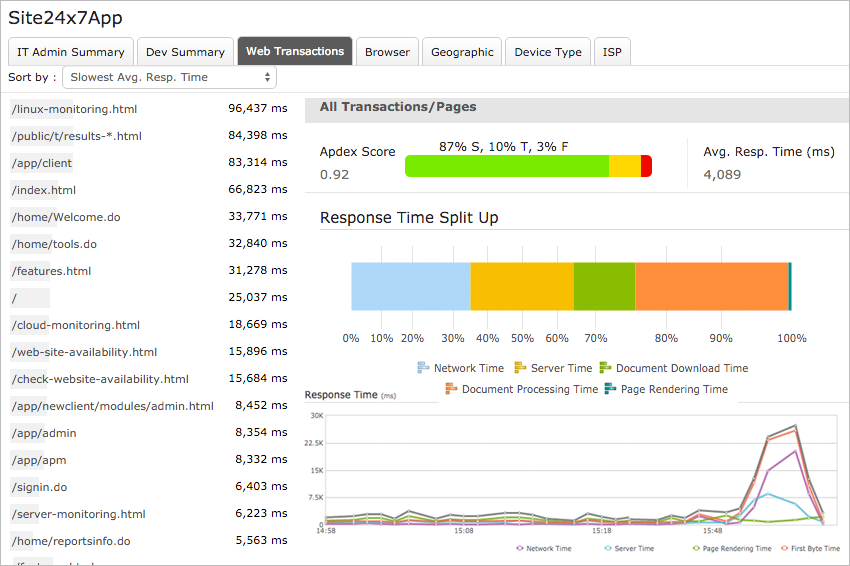Screen dimensions: 850x566
Task: Toggle Server Time series in line chart legend
Action: point(629,549)
